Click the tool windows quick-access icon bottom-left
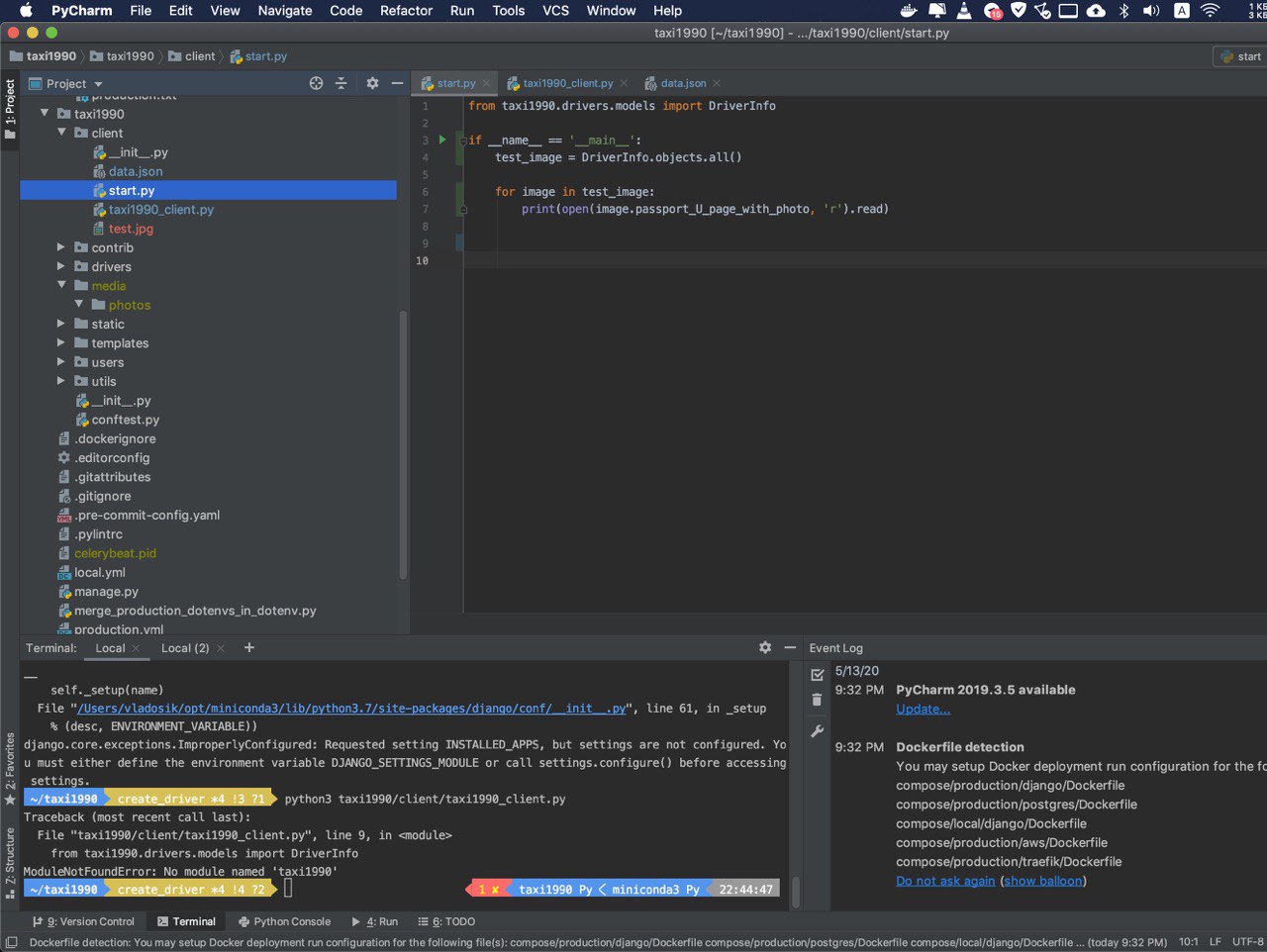This screenshot has height=952, width=1267. (11, 942)
